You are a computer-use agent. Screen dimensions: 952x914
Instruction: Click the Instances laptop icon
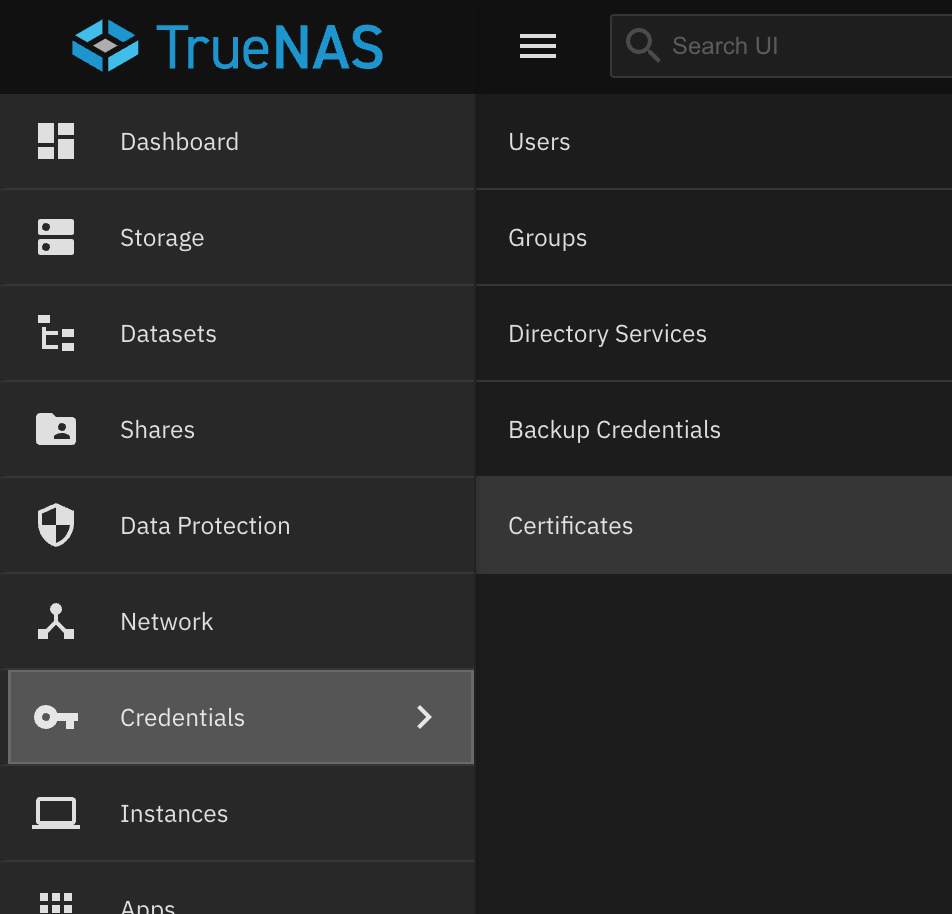pyautogui.click(x=56, y=813)
